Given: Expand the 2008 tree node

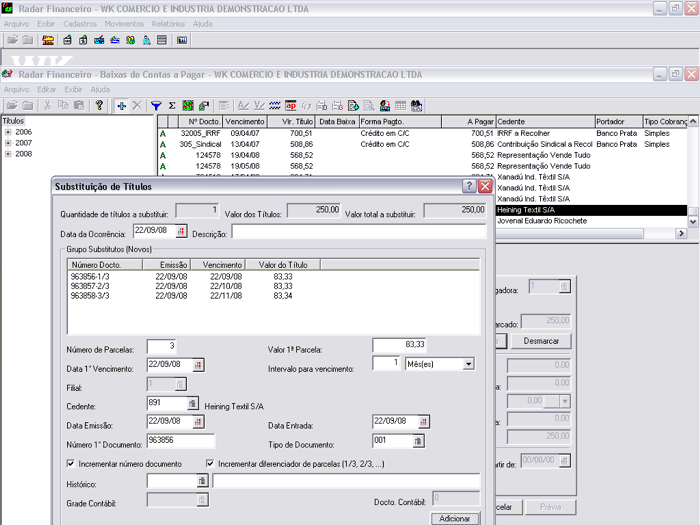Looking at the screenshot, I should tap(8, 154).
